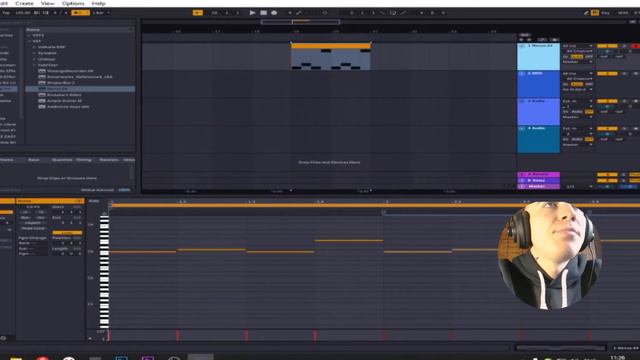The image size is (640, 360).
Task: Click the Key map mode switch
Action: [606, 13]
